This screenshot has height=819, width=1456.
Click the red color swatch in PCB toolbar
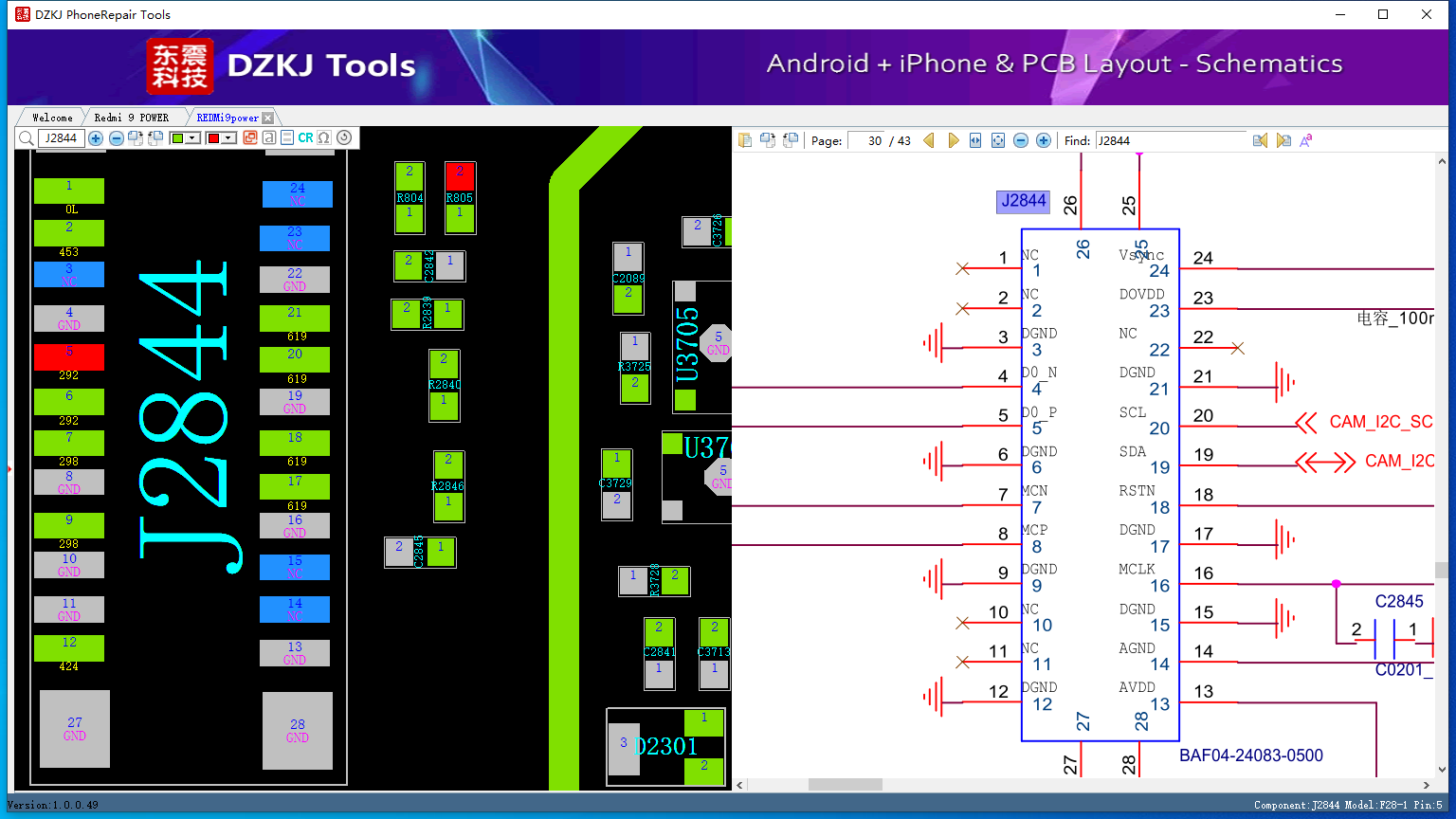(214, 138)
